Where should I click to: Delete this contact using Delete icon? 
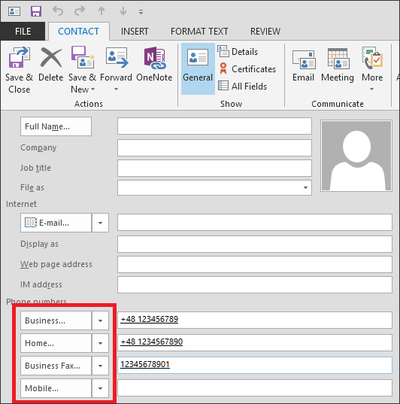(51, 57)
